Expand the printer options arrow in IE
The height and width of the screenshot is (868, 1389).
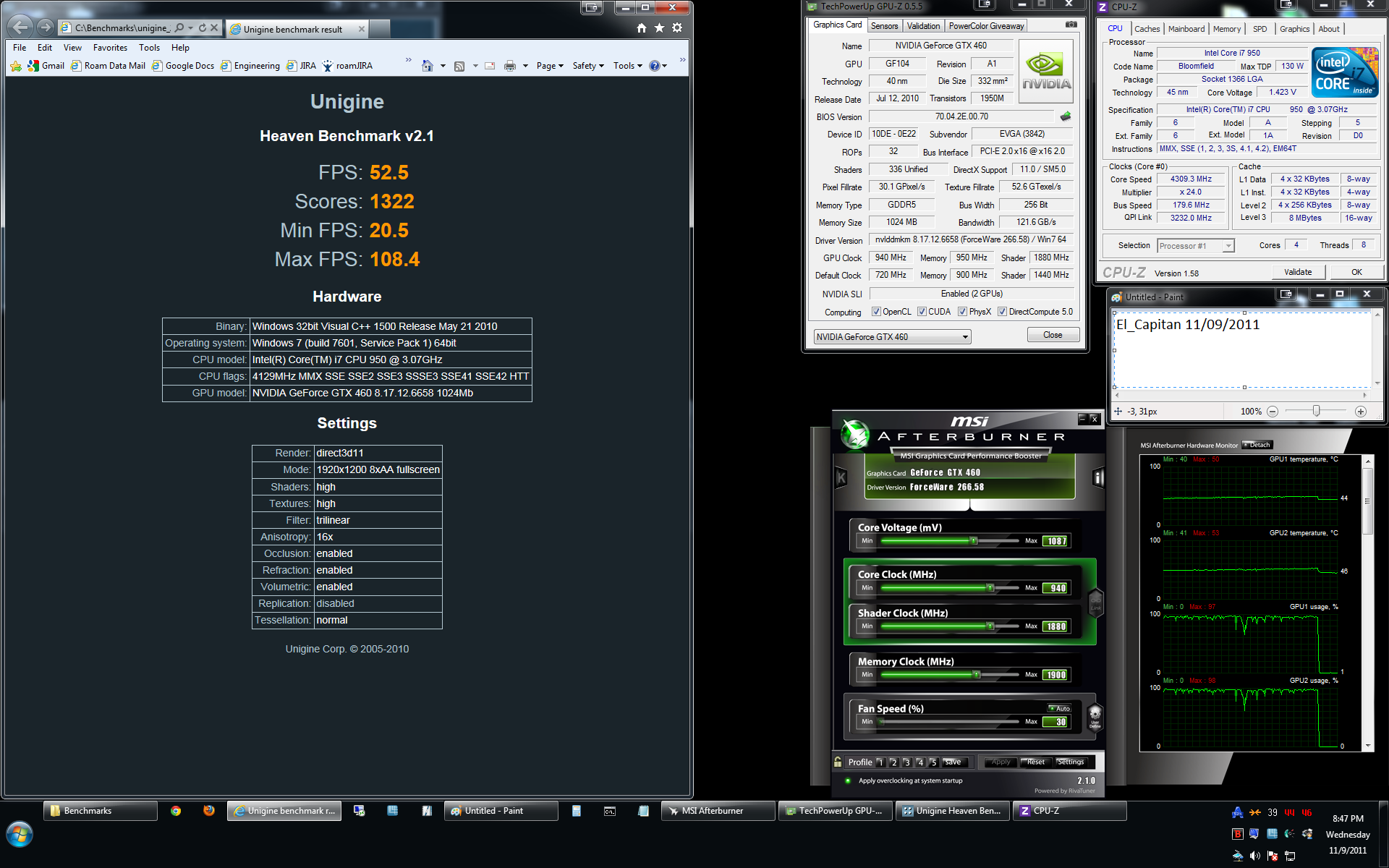(x=525, y=66)
